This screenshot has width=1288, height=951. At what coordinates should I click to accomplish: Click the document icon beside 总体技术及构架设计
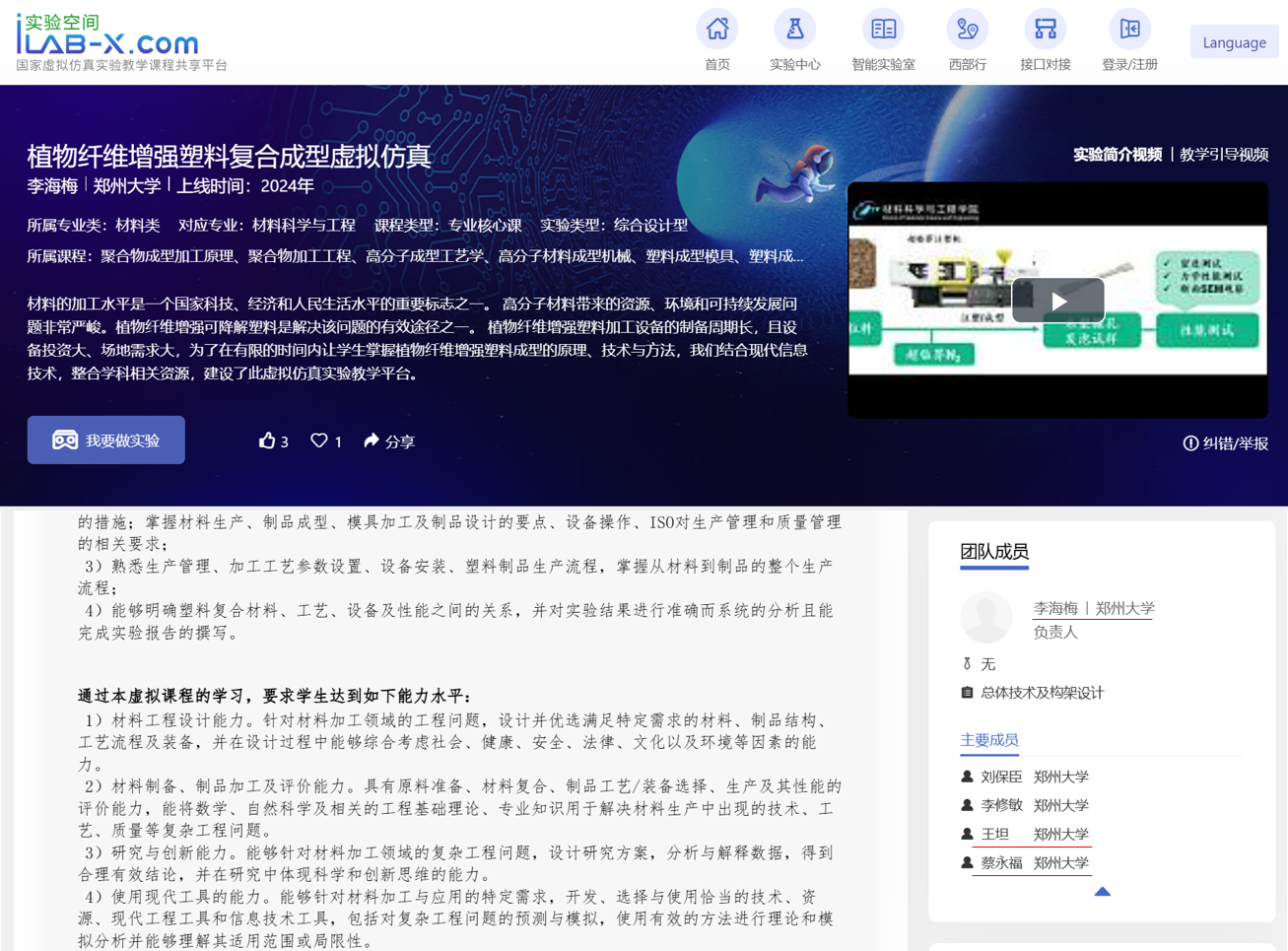pos(967,693)
